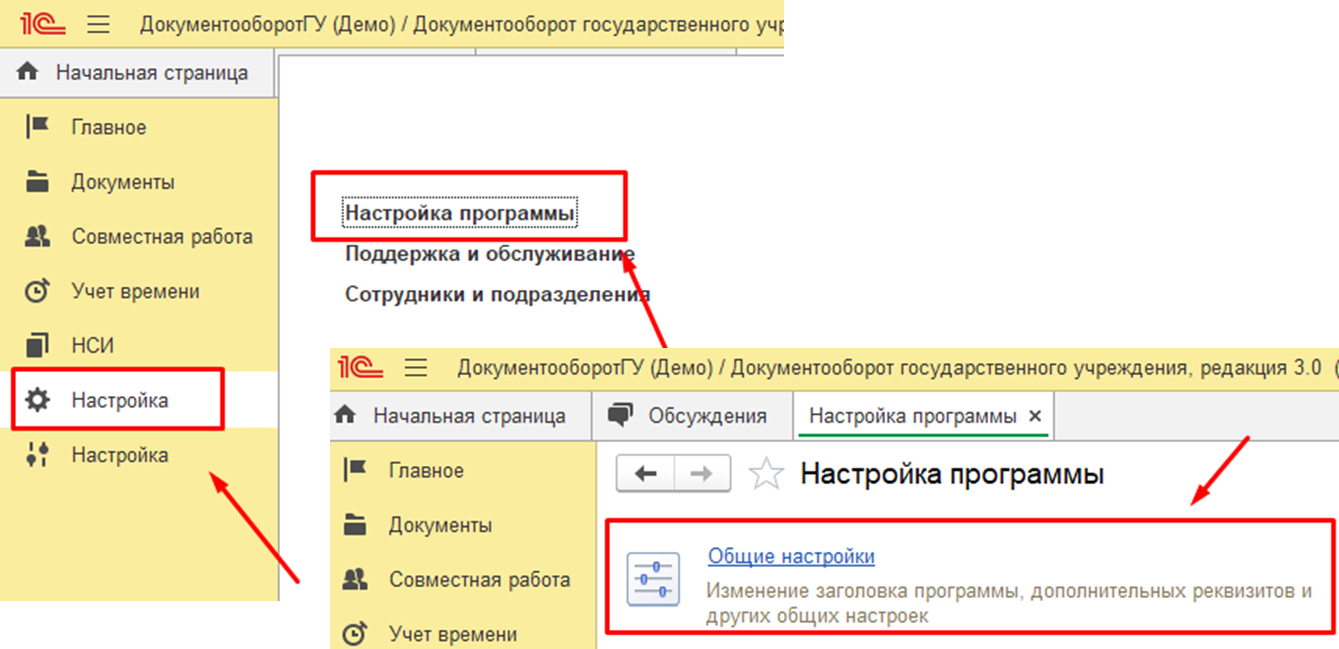Open the hamburger main menu in the front window
The width and height of the screenshot is (1339, 649).
click(416, 367)
